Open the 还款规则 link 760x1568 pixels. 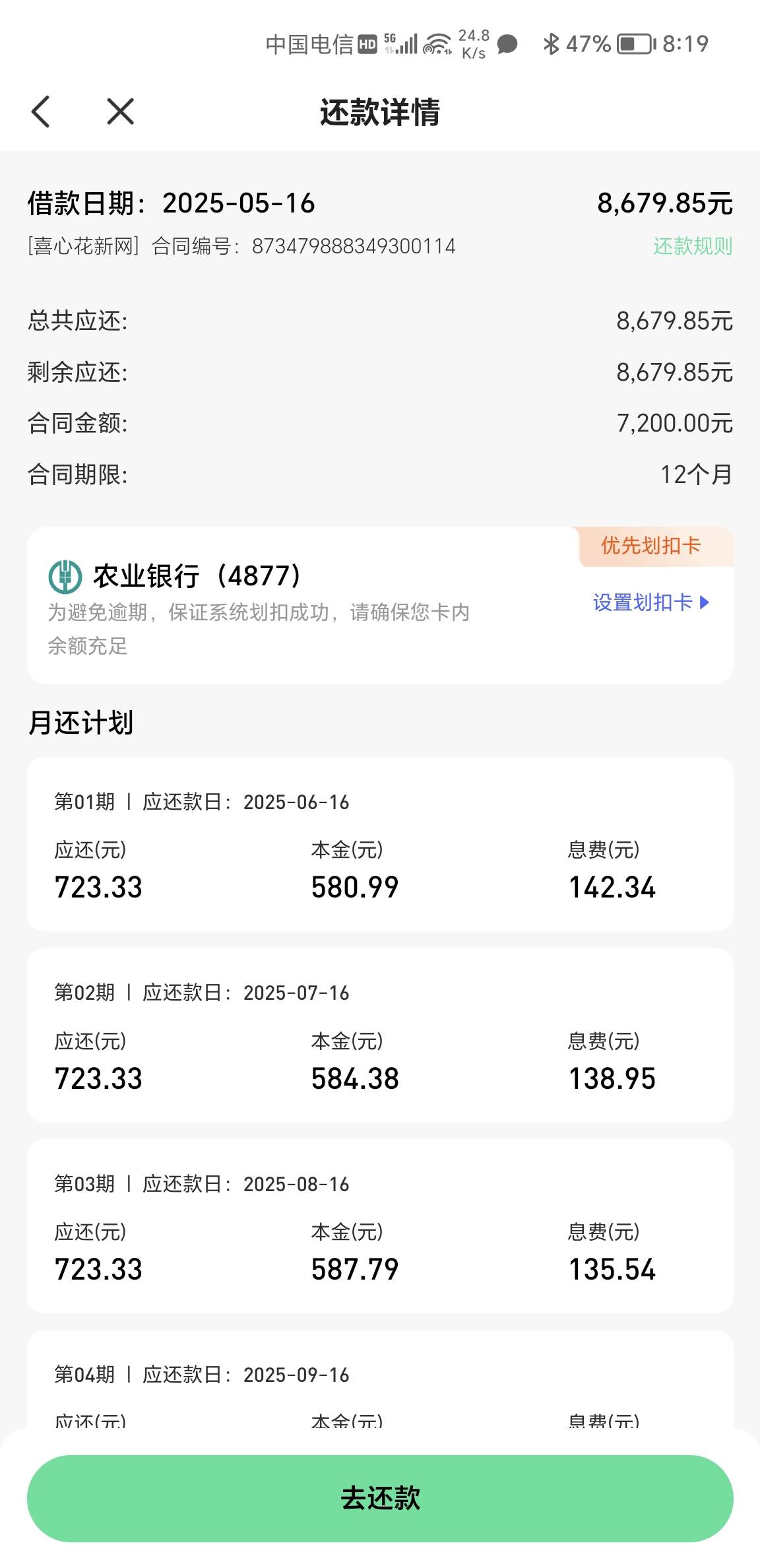[693, 246]
